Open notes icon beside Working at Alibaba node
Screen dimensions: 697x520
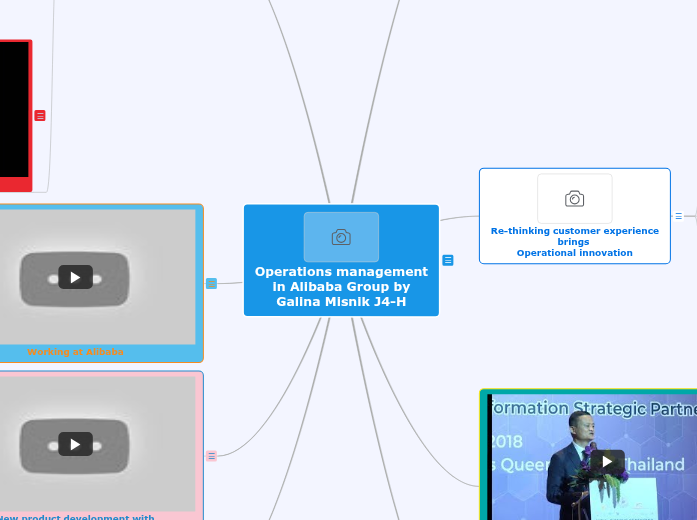coord(212,283)
